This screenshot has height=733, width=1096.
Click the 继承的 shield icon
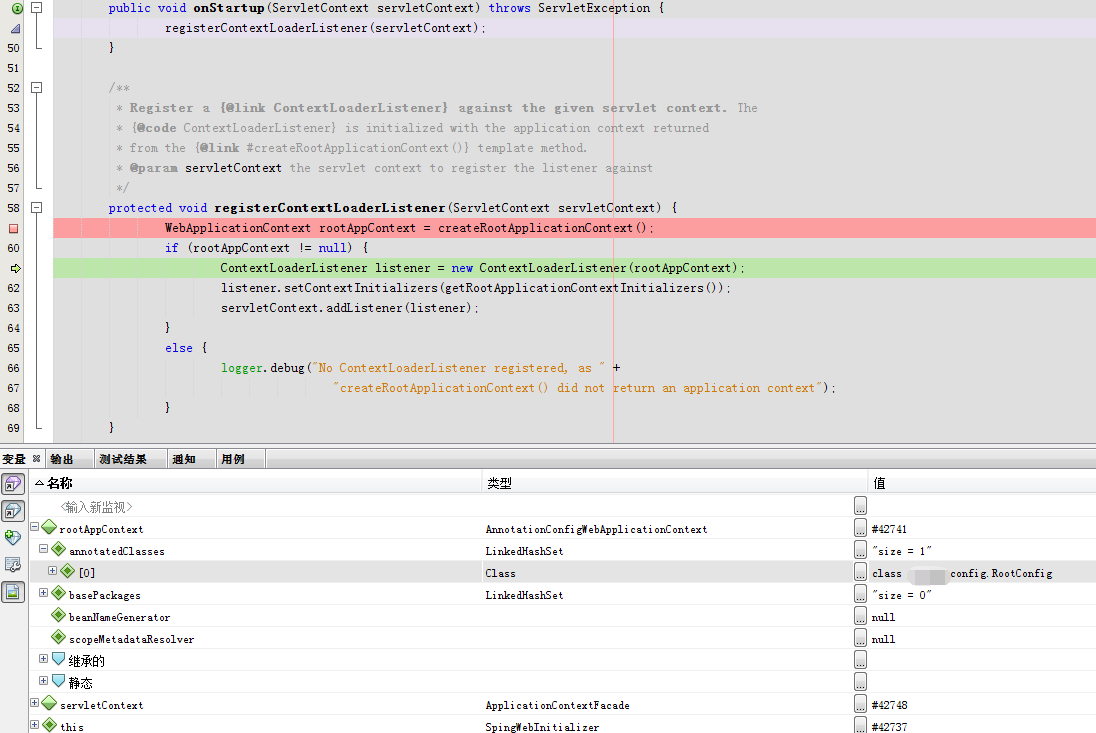coord(59,659)
